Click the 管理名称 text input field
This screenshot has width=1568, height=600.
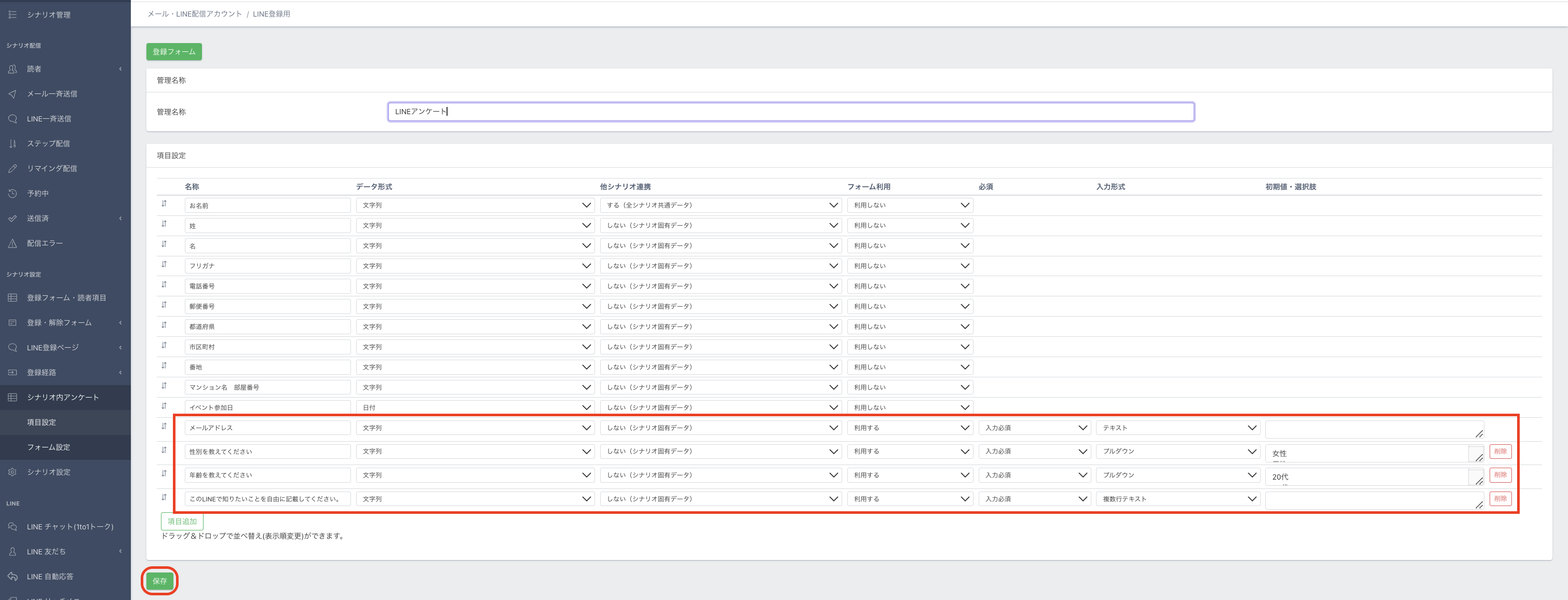click(x=790, y=112)
